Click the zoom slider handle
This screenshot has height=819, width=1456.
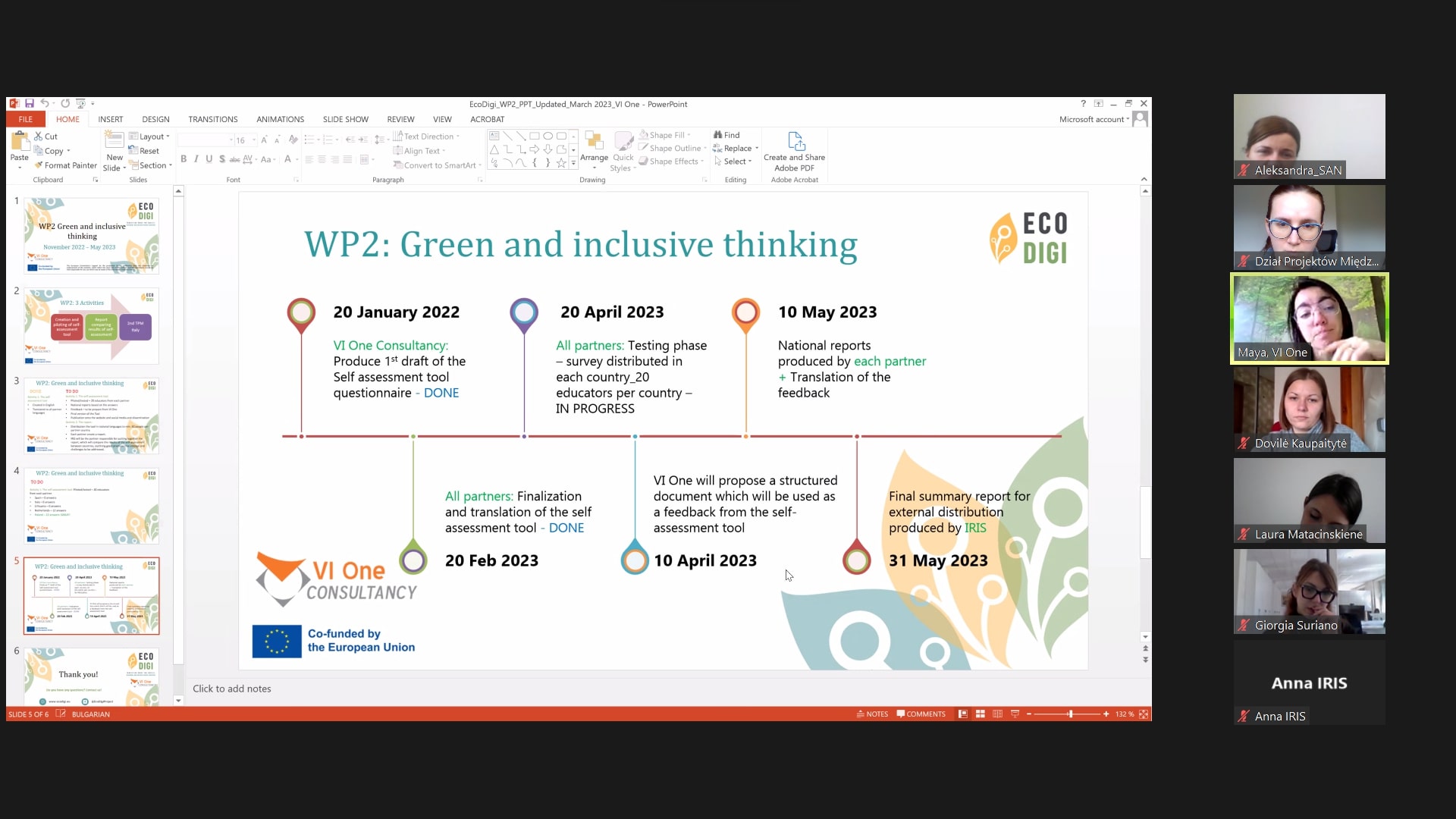click(x=1071, y=714)
